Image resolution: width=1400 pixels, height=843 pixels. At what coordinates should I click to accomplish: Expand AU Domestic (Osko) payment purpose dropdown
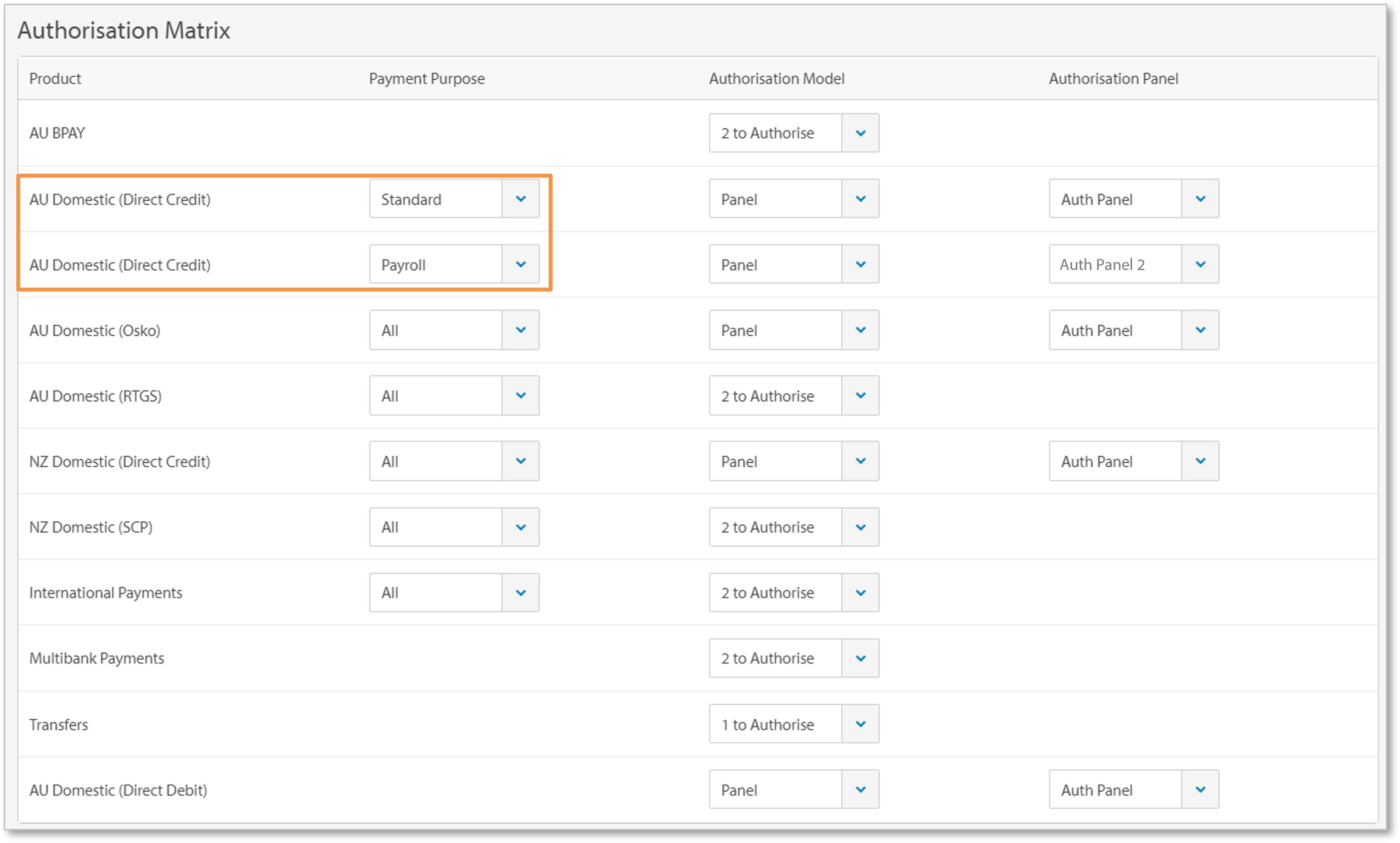click(x=520, y=330)
